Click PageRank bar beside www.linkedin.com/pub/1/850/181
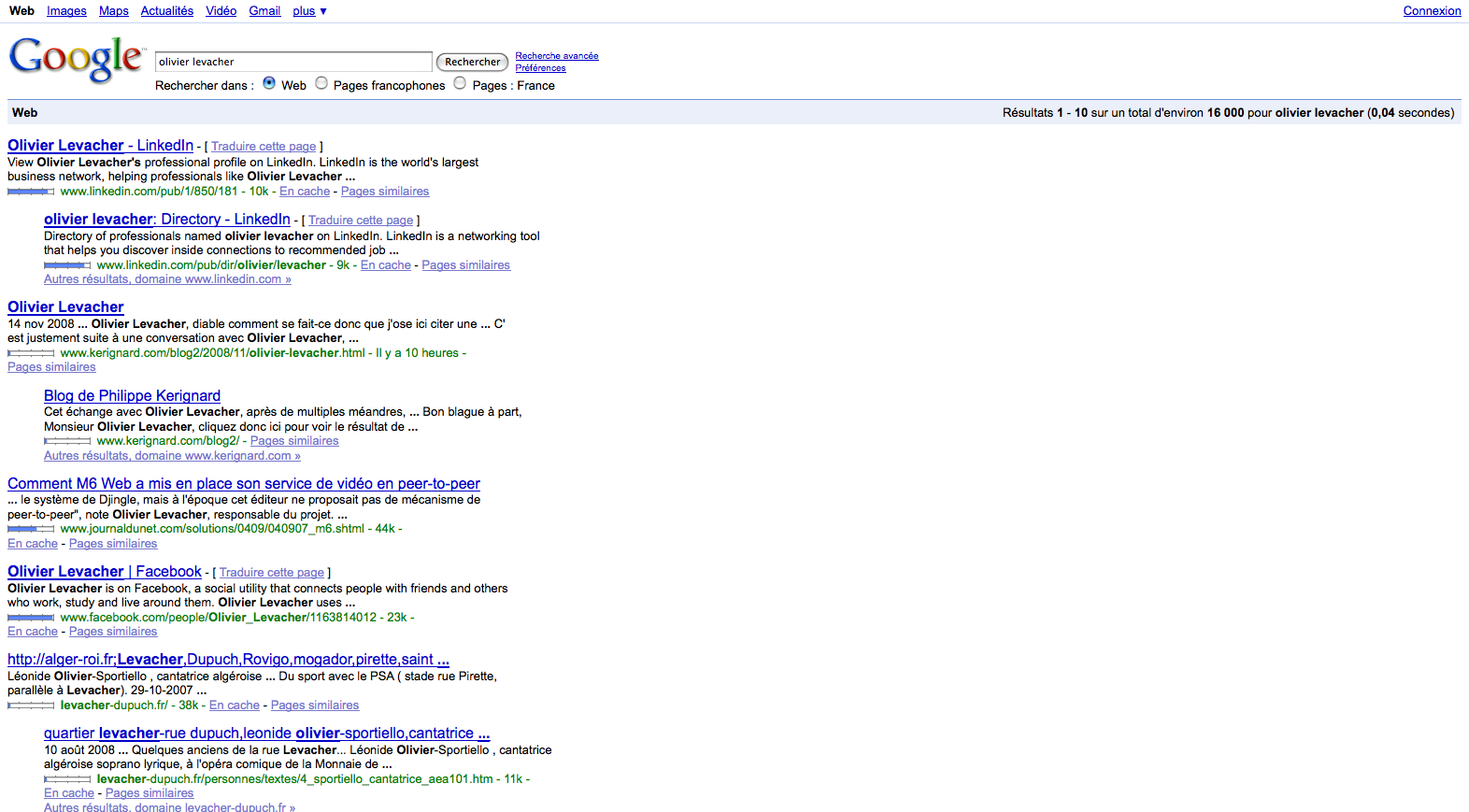The width and height of the screenshot is (1469, 812). pos(31,192)
